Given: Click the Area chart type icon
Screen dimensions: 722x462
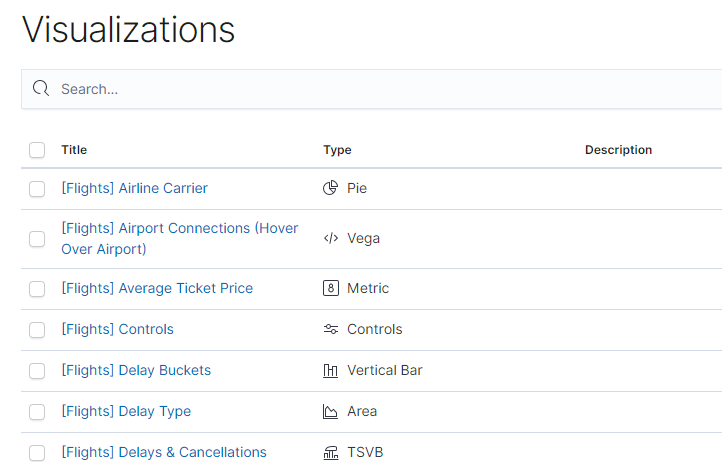Looking at the screenshot, I should tap(330, 411).
